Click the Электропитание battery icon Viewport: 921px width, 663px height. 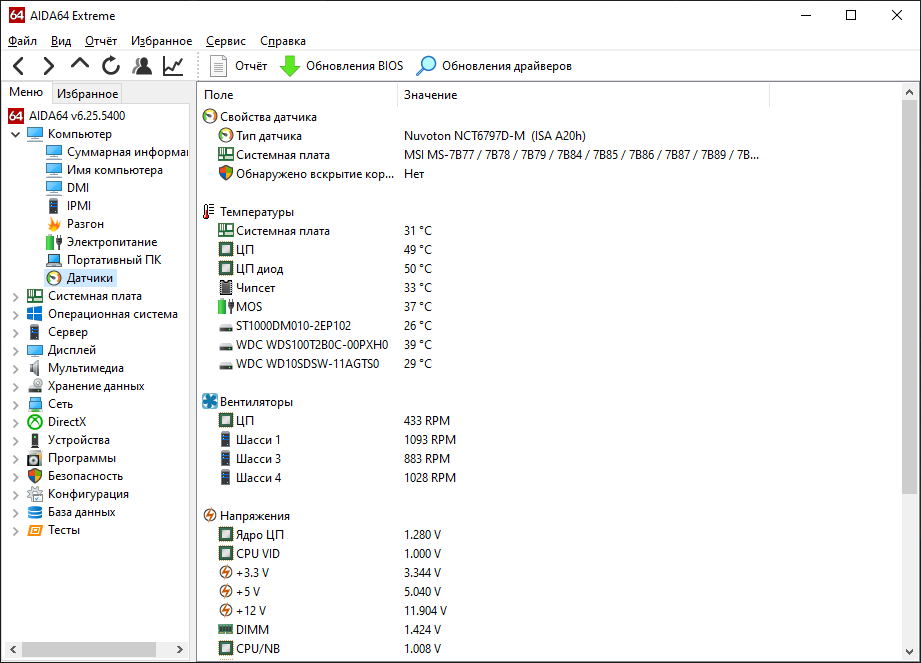pos(54,242)
